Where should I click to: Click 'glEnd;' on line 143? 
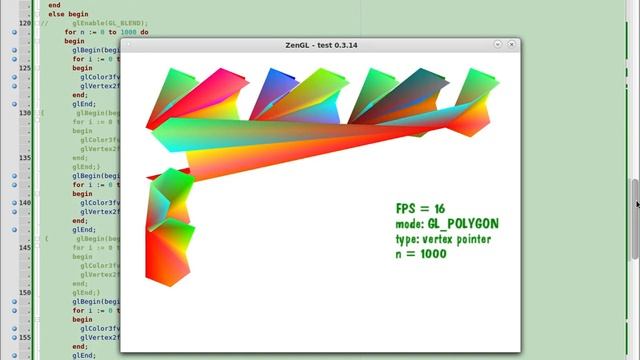84,230
